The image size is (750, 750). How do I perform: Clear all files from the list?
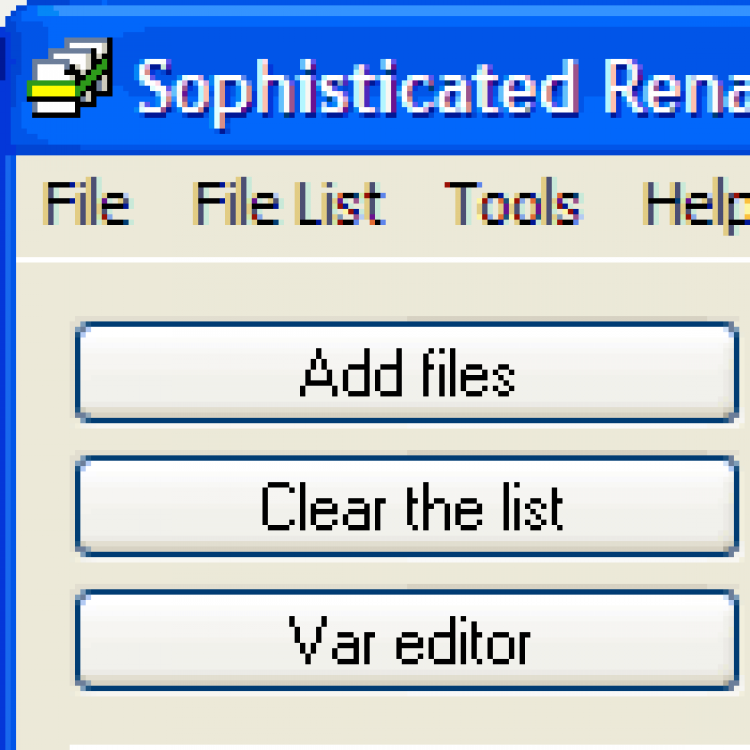click(407, 506)
